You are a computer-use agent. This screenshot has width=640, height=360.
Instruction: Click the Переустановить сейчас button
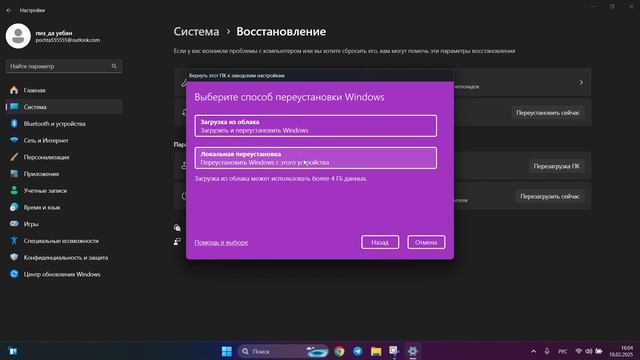[548, 113]
